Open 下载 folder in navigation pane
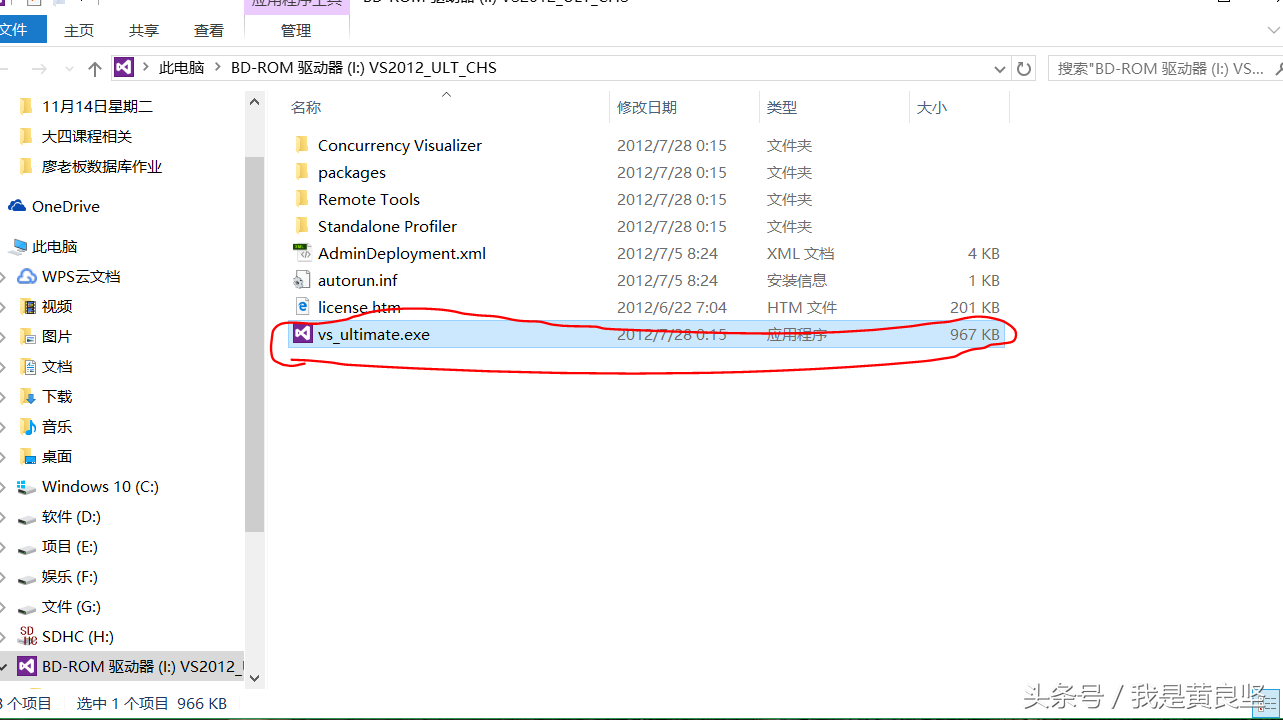Image resolution: width=1283 pixels, height=720 pixels. click(57, 396)
